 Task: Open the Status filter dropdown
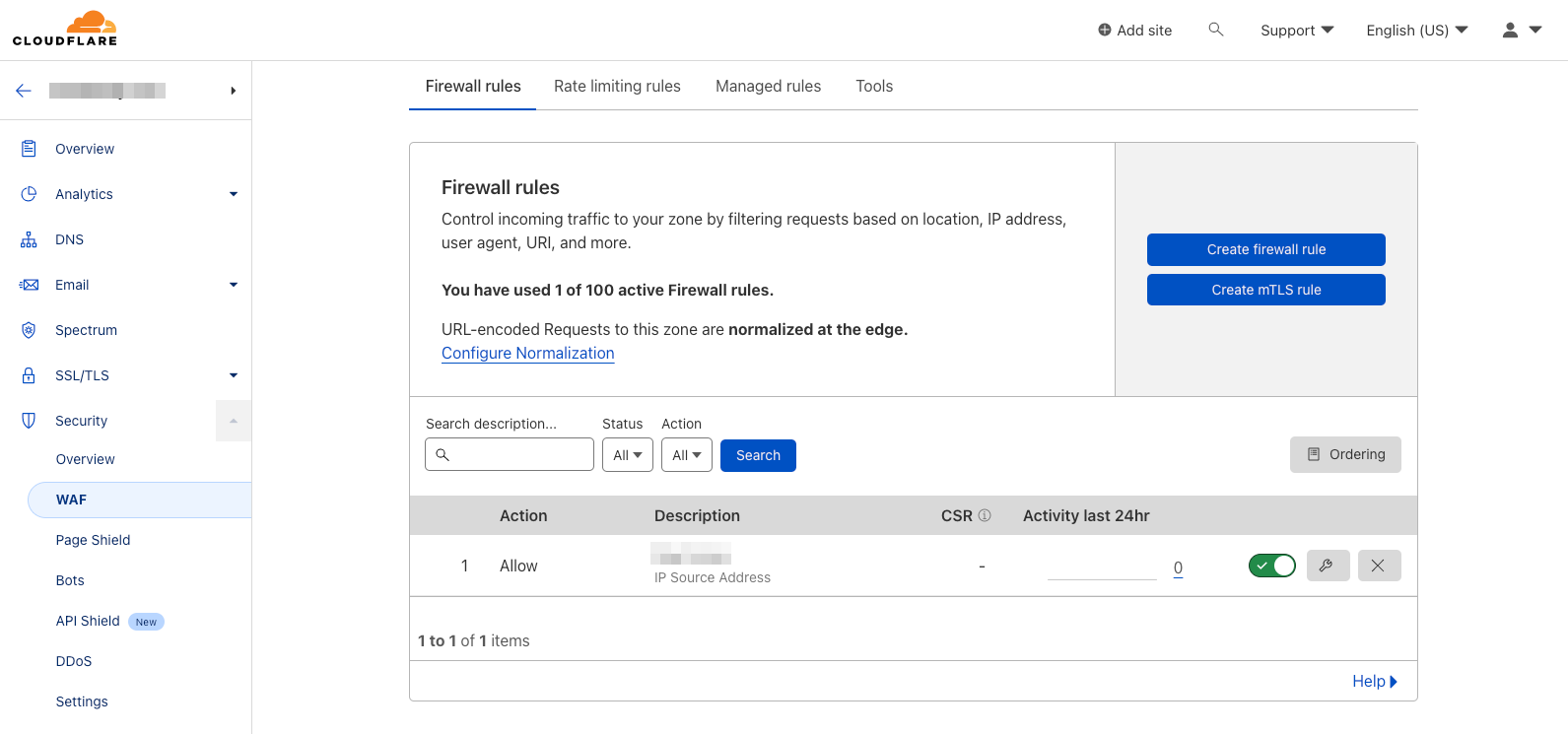point(628,455)
